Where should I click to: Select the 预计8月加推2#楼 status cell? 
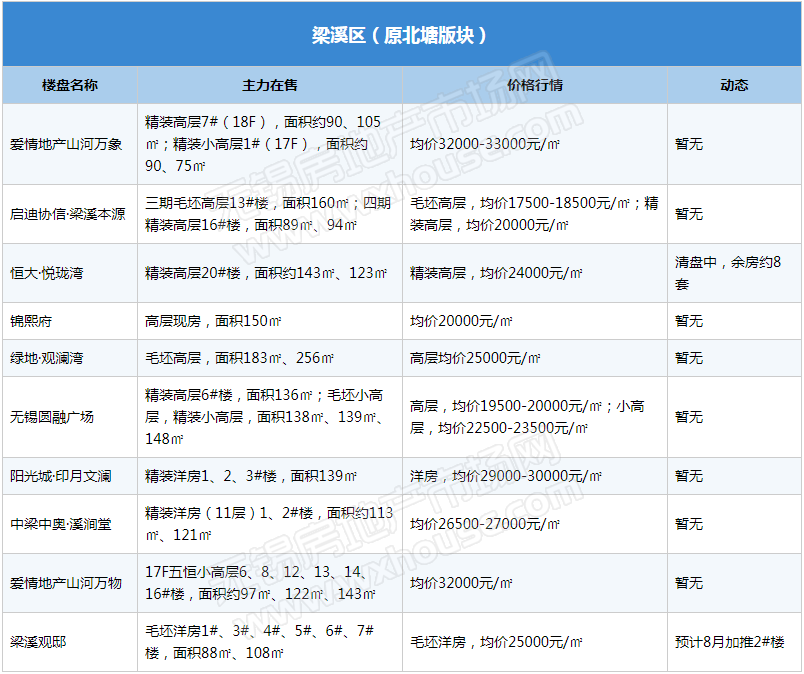pyautogui.click(x=730, y=642)
